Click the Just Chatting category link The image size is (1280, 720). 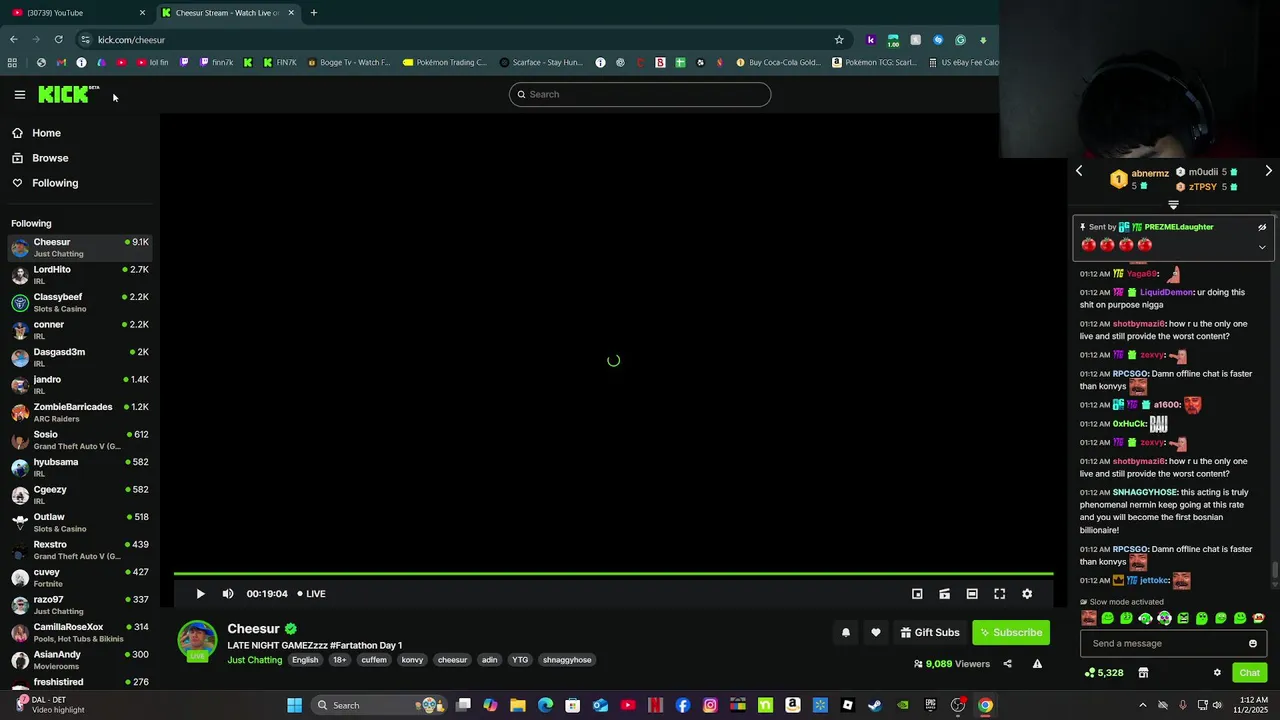tap(255, 660)
